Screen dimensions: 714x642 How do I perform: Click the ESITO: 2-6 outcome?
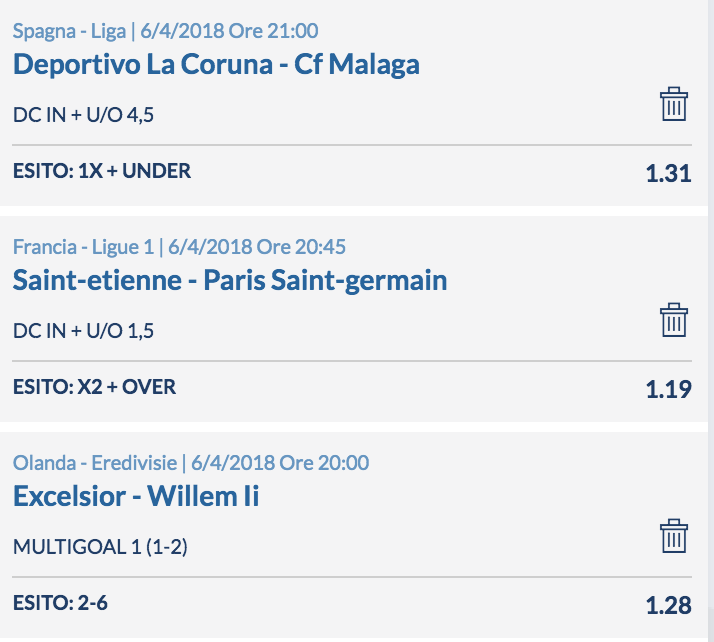[60, 602]
